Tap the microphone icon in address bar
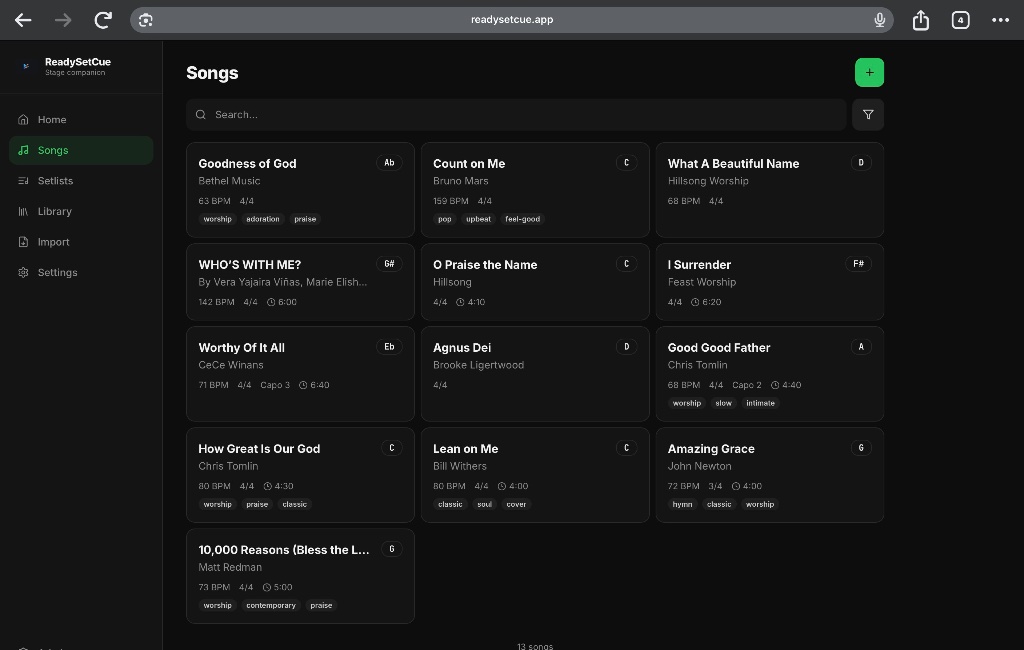1024x650 pixels. coord(879,20)
